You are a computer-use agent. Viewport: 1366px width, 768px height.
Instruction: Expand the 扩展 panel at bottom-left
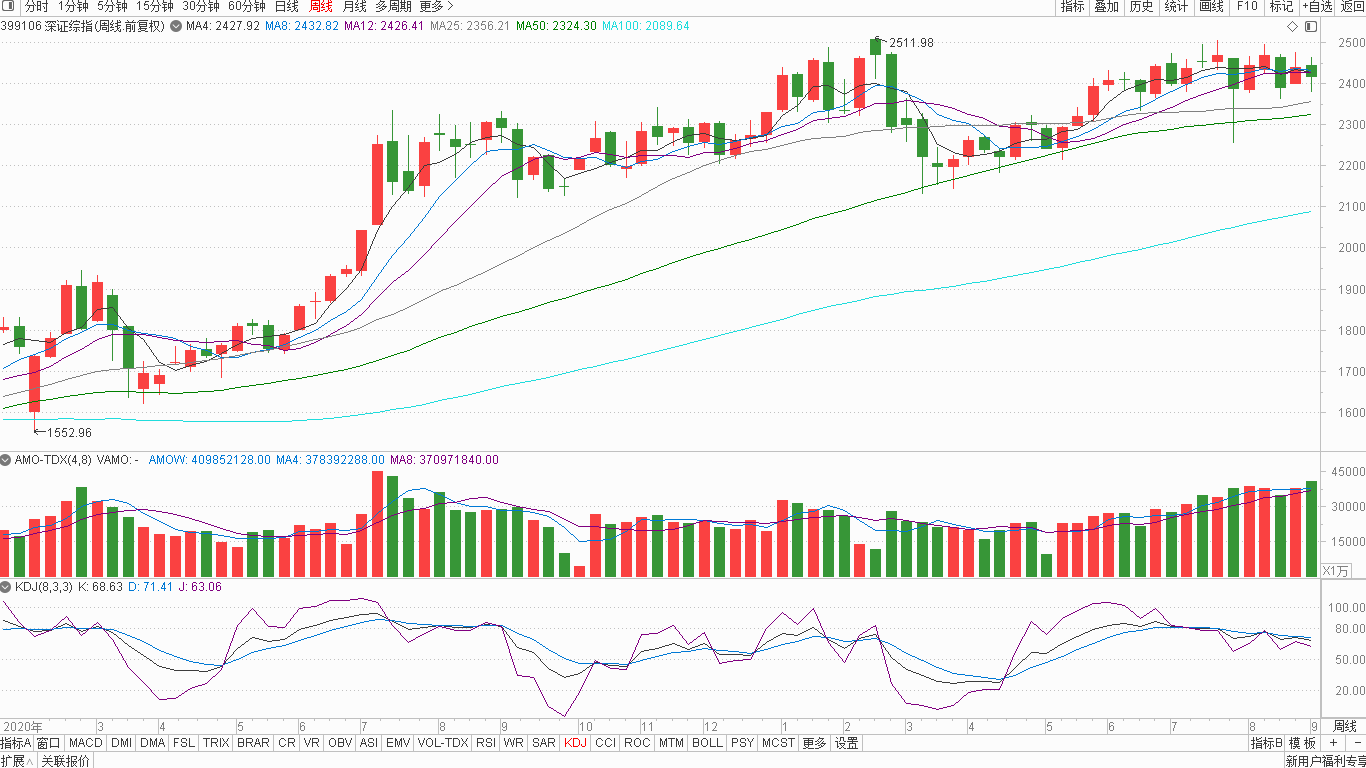pos(17,761)
